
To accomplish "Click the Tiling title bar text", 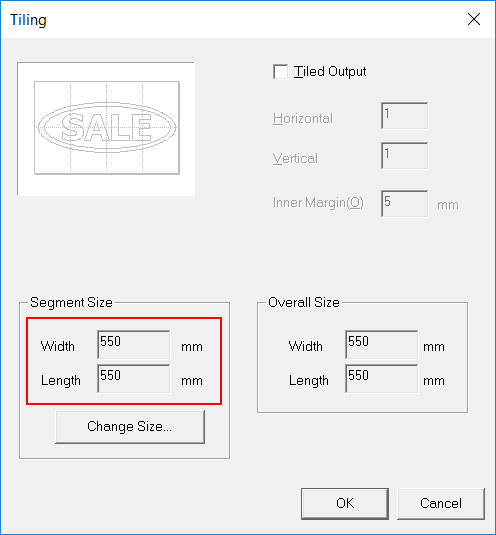I will click(28, 20).
